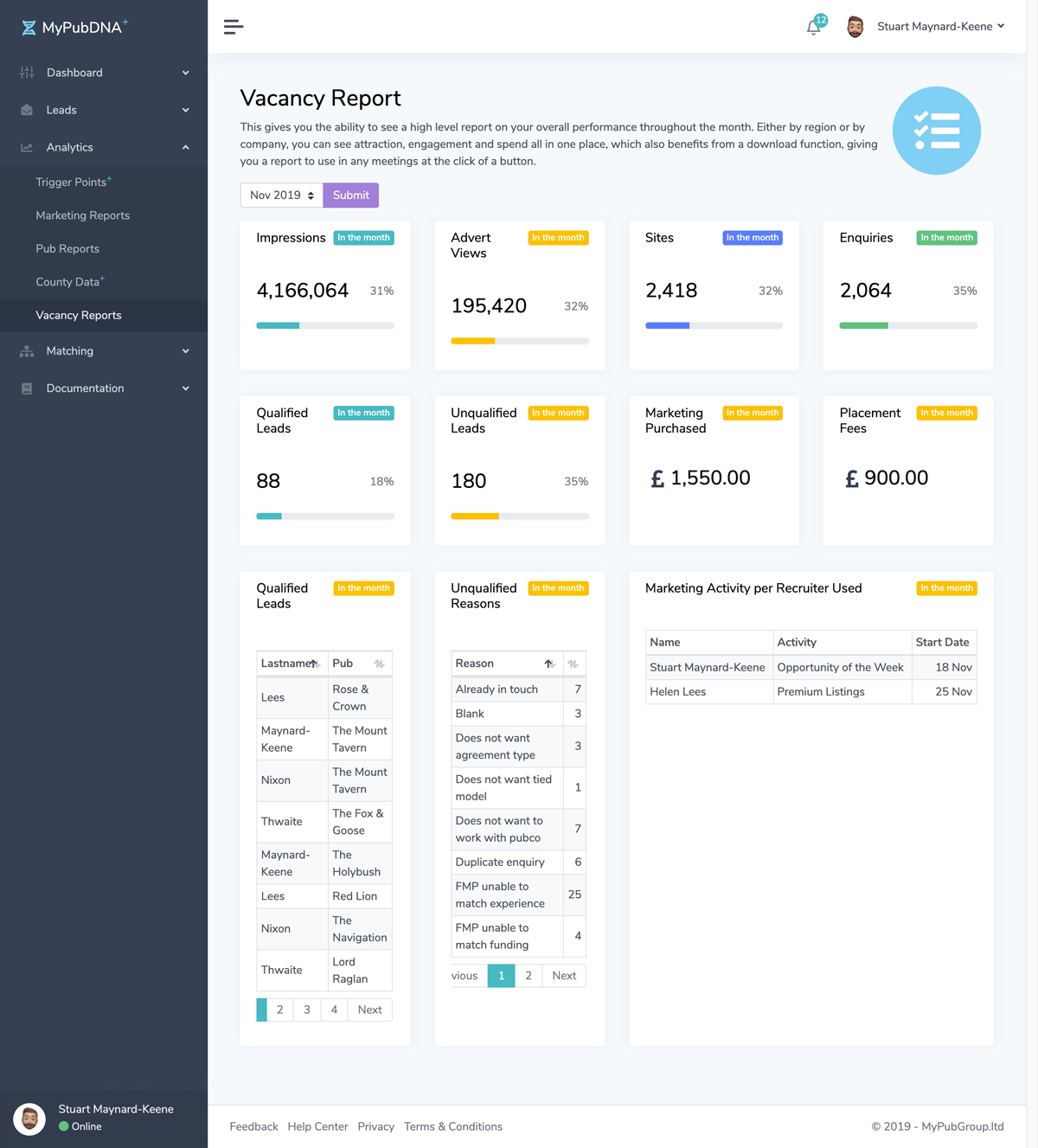
Task: Expand the Dashboard menu chevron
Action: (185, 73)
